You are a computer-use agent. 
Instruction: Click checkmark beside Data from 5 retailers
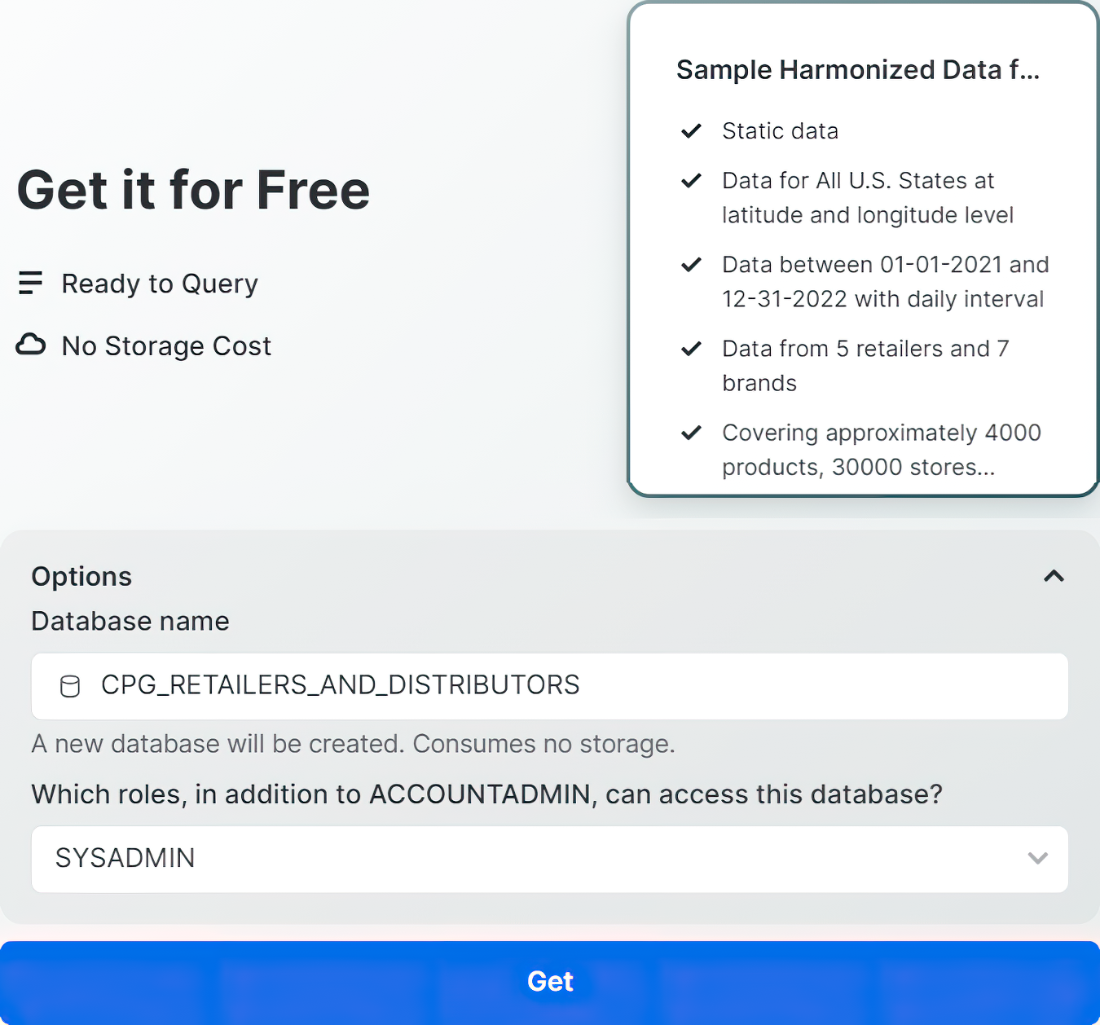tap(691, 349)
